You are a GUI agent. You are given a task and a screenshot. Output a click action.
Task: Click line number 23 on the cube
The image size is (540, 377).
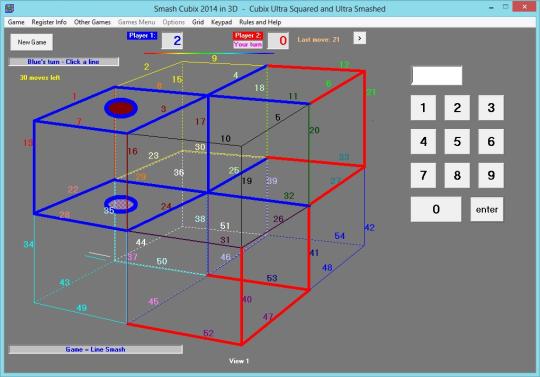click(154, 155)
